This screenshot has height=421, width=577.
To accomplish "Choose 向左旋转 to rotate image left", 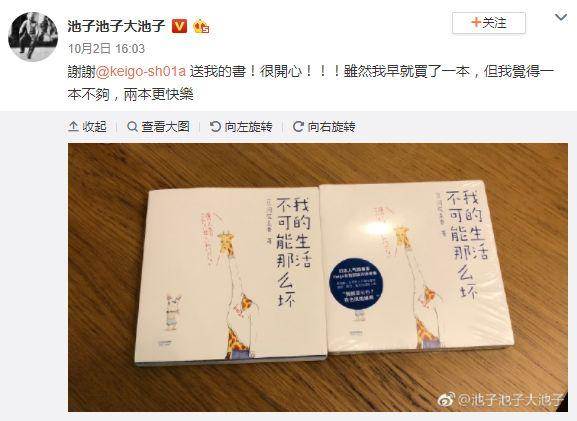I will pos(248,127).
